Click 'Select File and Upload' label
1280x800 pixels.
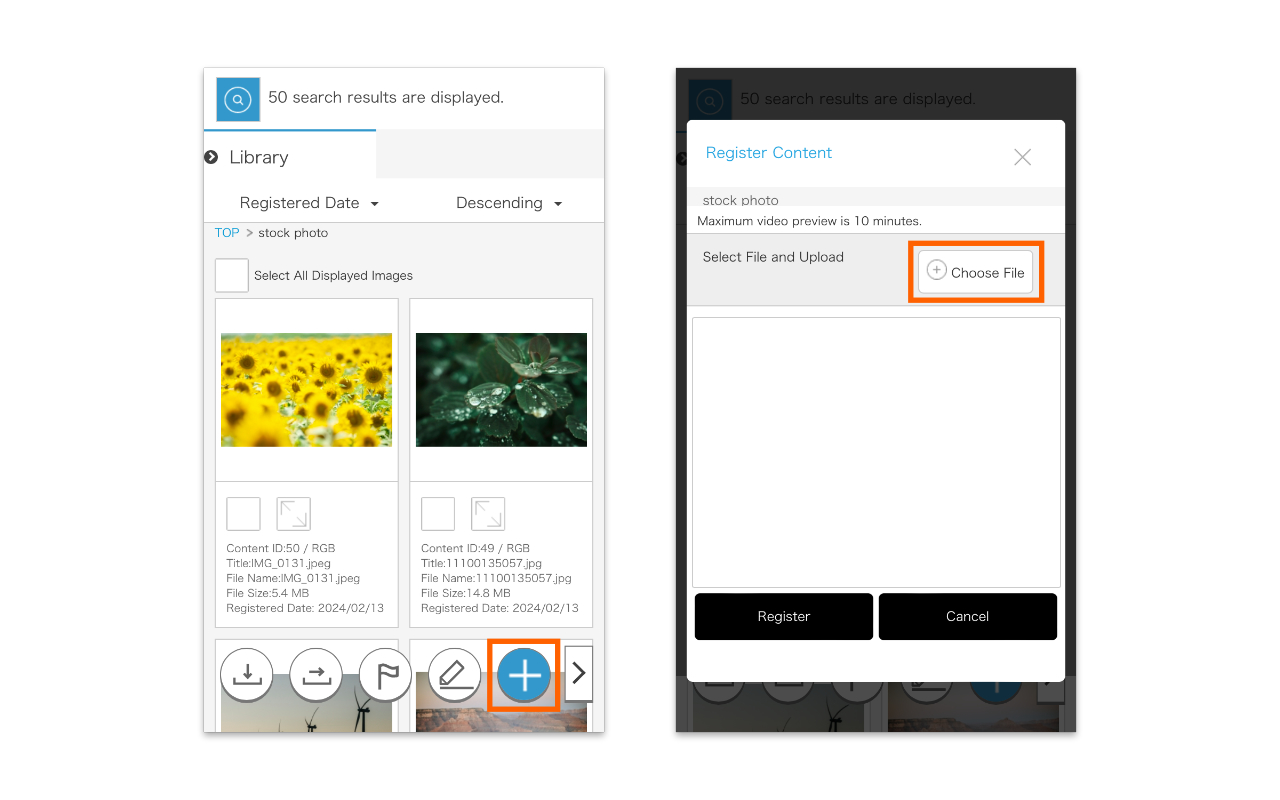pos(773,257)
